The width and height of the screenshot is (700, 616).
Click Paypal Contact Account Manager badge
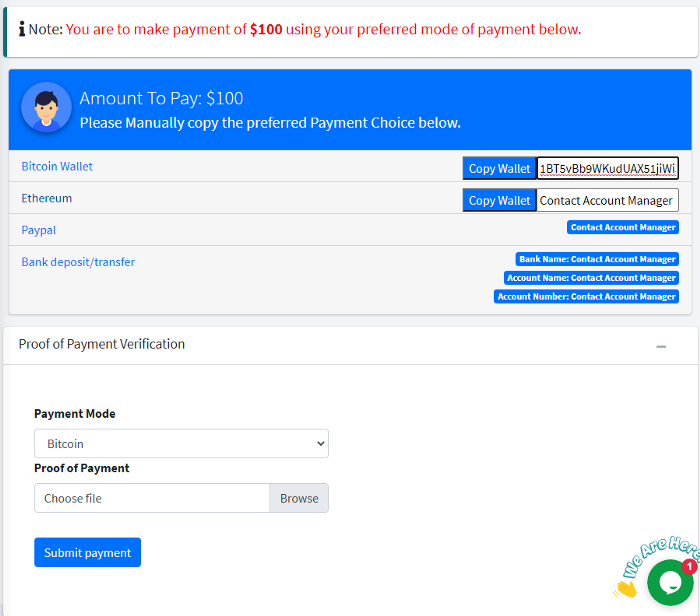623,227
